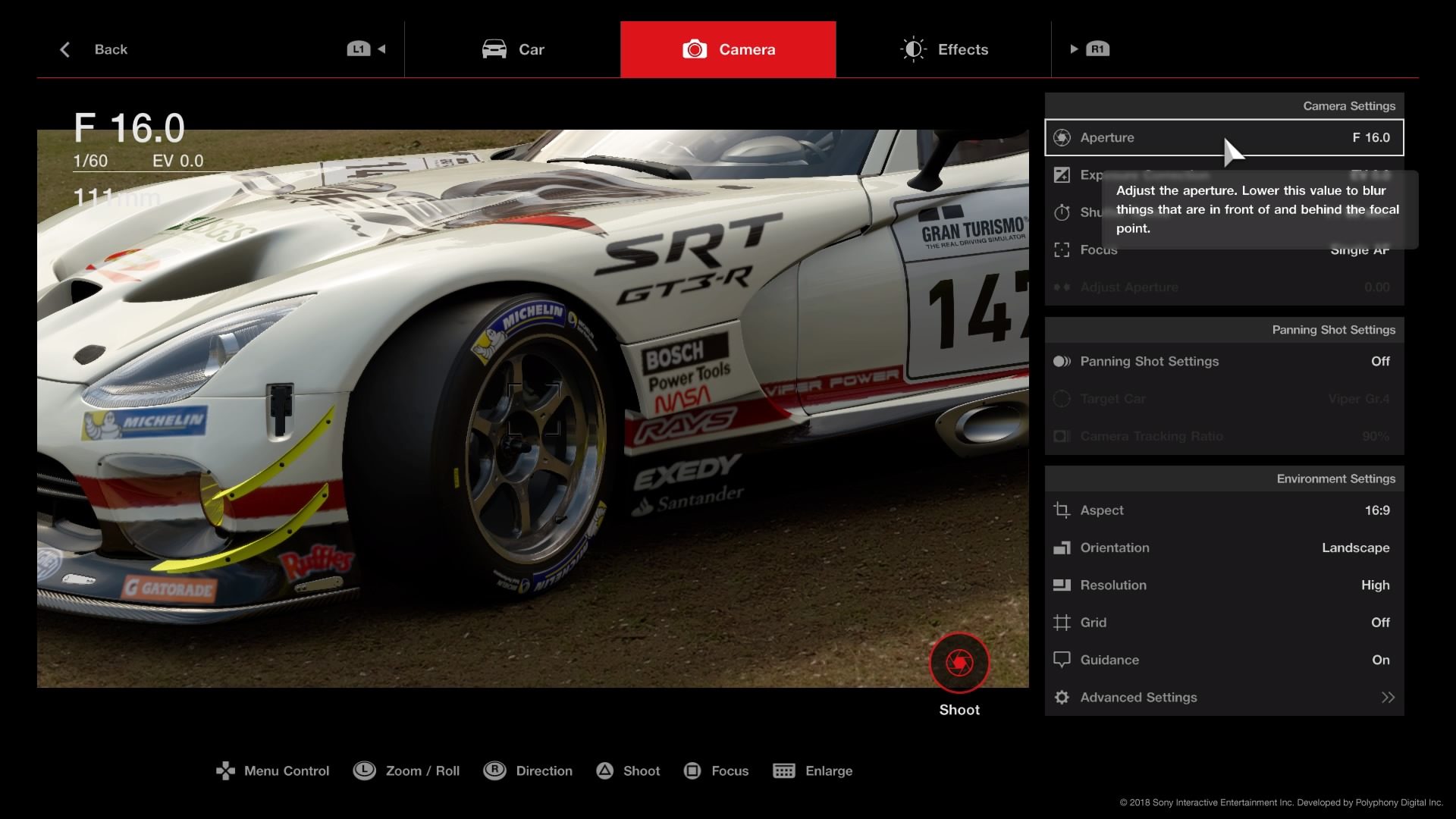Expand Advanced Settings with double chevron
1456x819 pixels.
(1388, 697)
